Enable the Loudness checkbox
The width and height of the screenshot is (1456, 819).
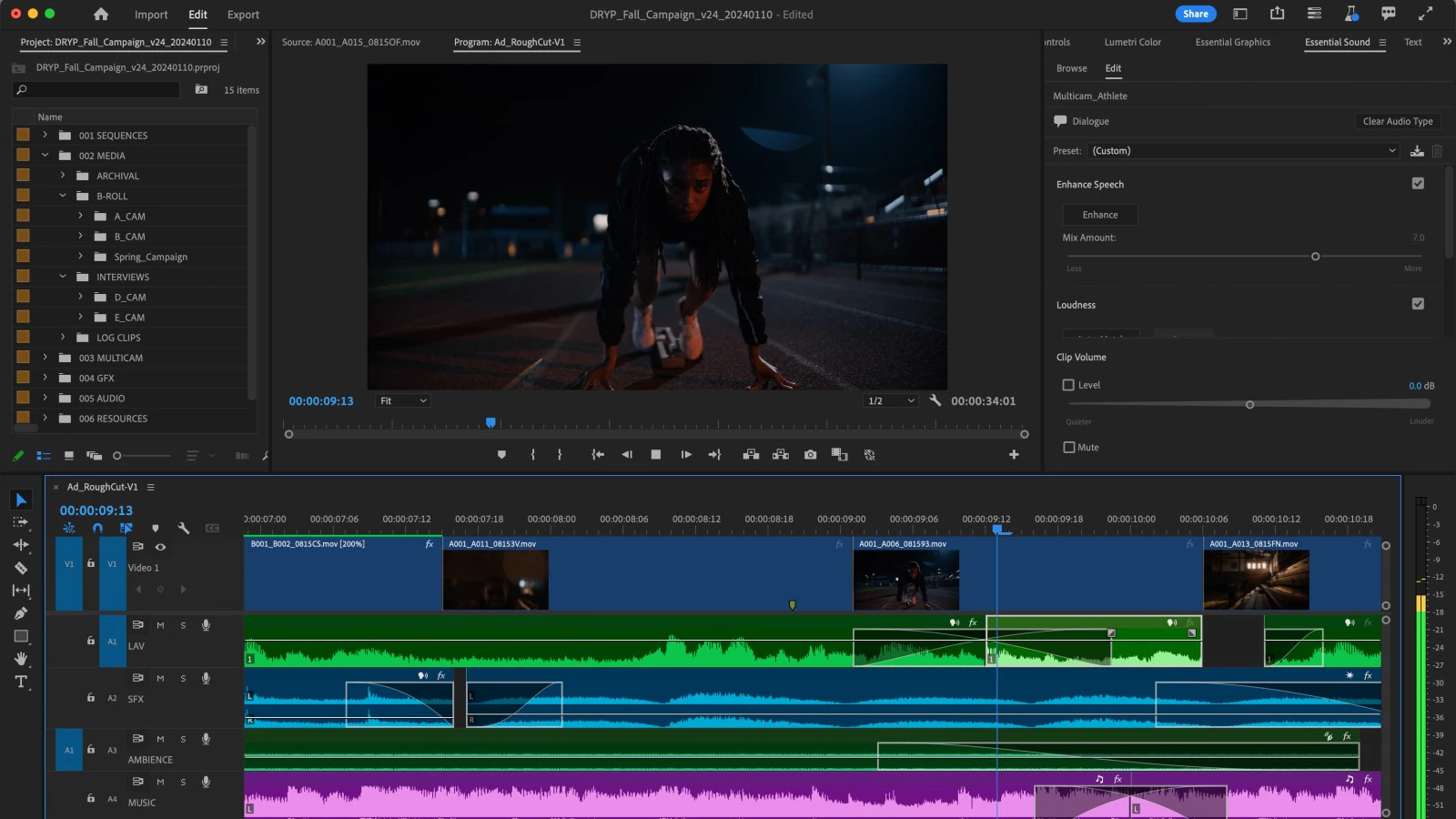coord(1417,304)
